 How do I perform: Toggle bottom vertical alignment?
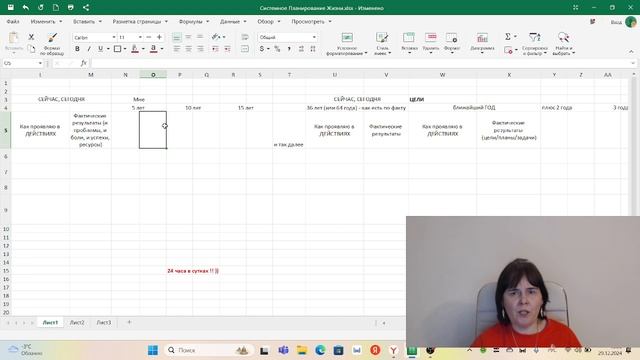click(177, 37)
